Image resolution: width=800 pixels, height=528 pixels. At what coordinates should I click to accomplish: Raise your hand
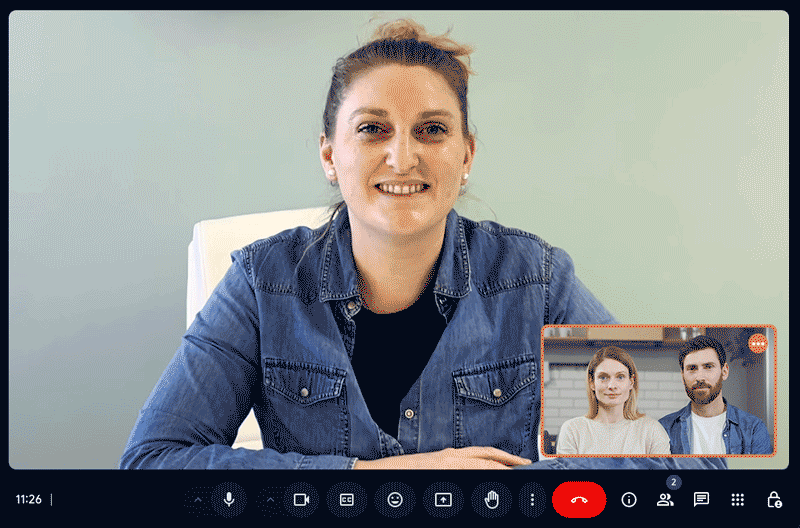pyautogui.click(x=491, y=499)
